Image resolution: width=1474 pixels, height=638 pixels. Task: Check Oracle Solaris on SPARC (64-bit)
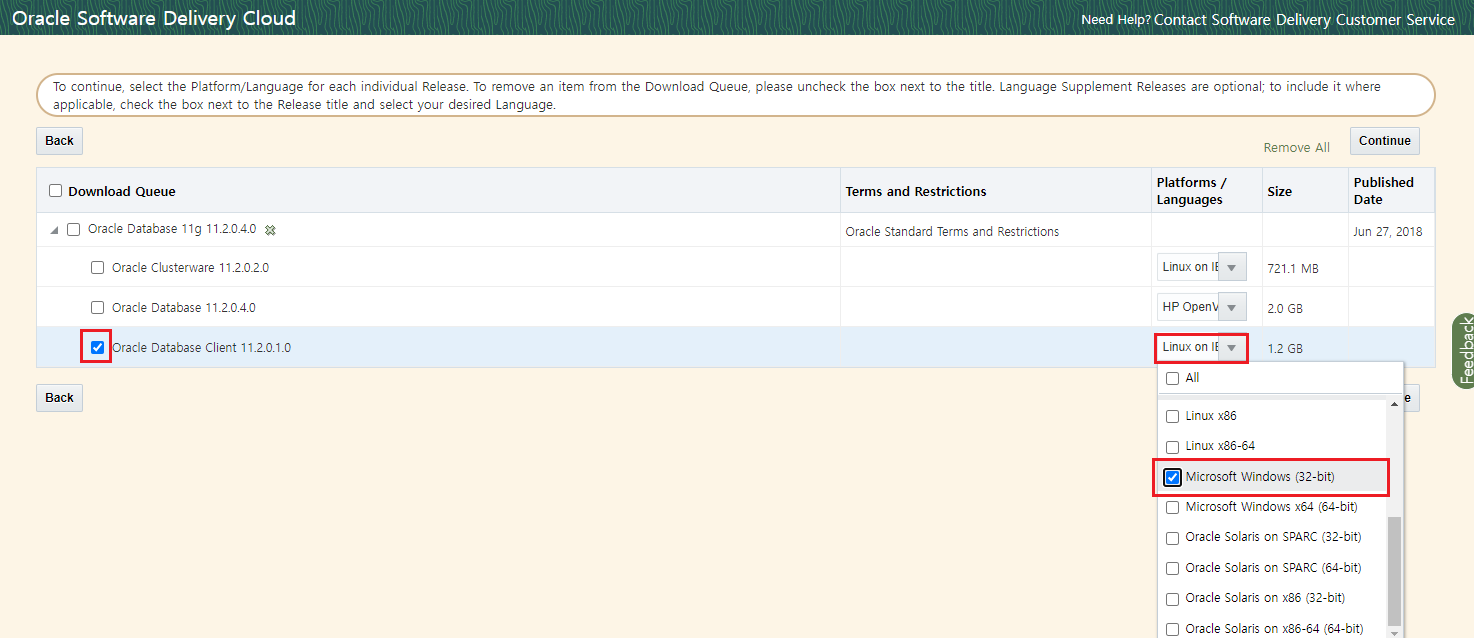(x=1172, y=568)
